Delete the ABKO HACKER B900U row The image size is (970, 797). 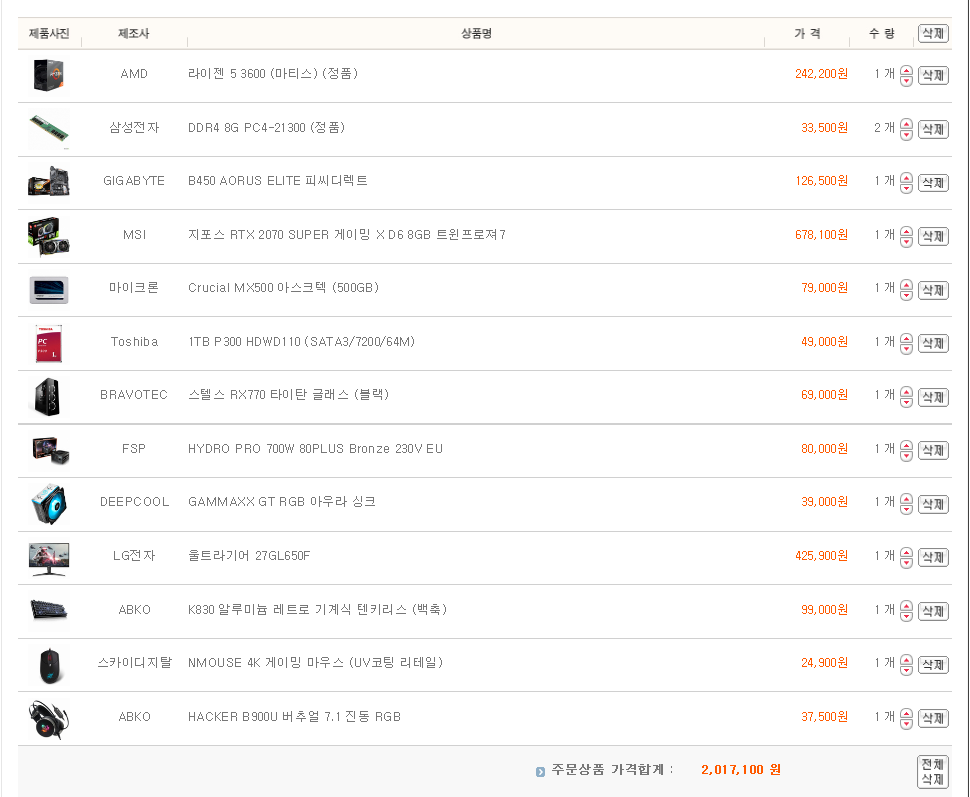click(933, 718)
